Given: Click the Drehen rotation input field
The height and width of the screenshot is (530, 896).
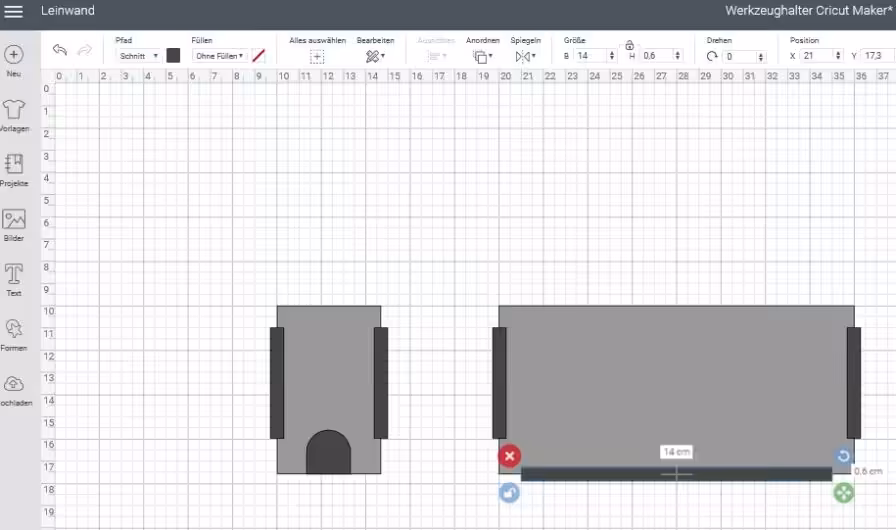Looking at the screenshot, I should (x=743, y=57).
